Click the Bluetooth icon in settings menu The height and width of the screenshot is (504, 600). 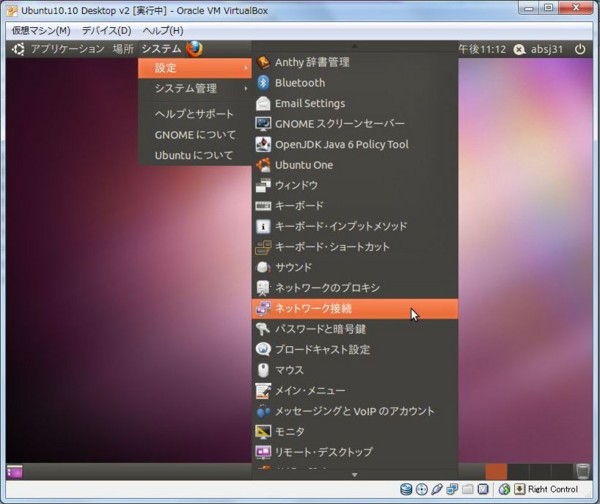(x=263, y=83)
